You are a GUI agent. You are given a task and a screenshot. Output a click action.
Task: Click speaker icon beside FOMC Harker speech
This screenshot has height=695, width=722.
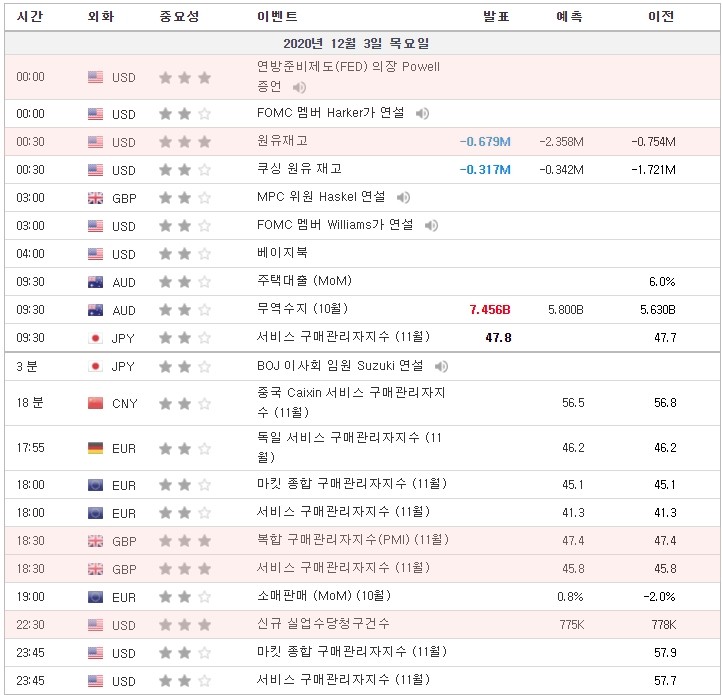422,113
